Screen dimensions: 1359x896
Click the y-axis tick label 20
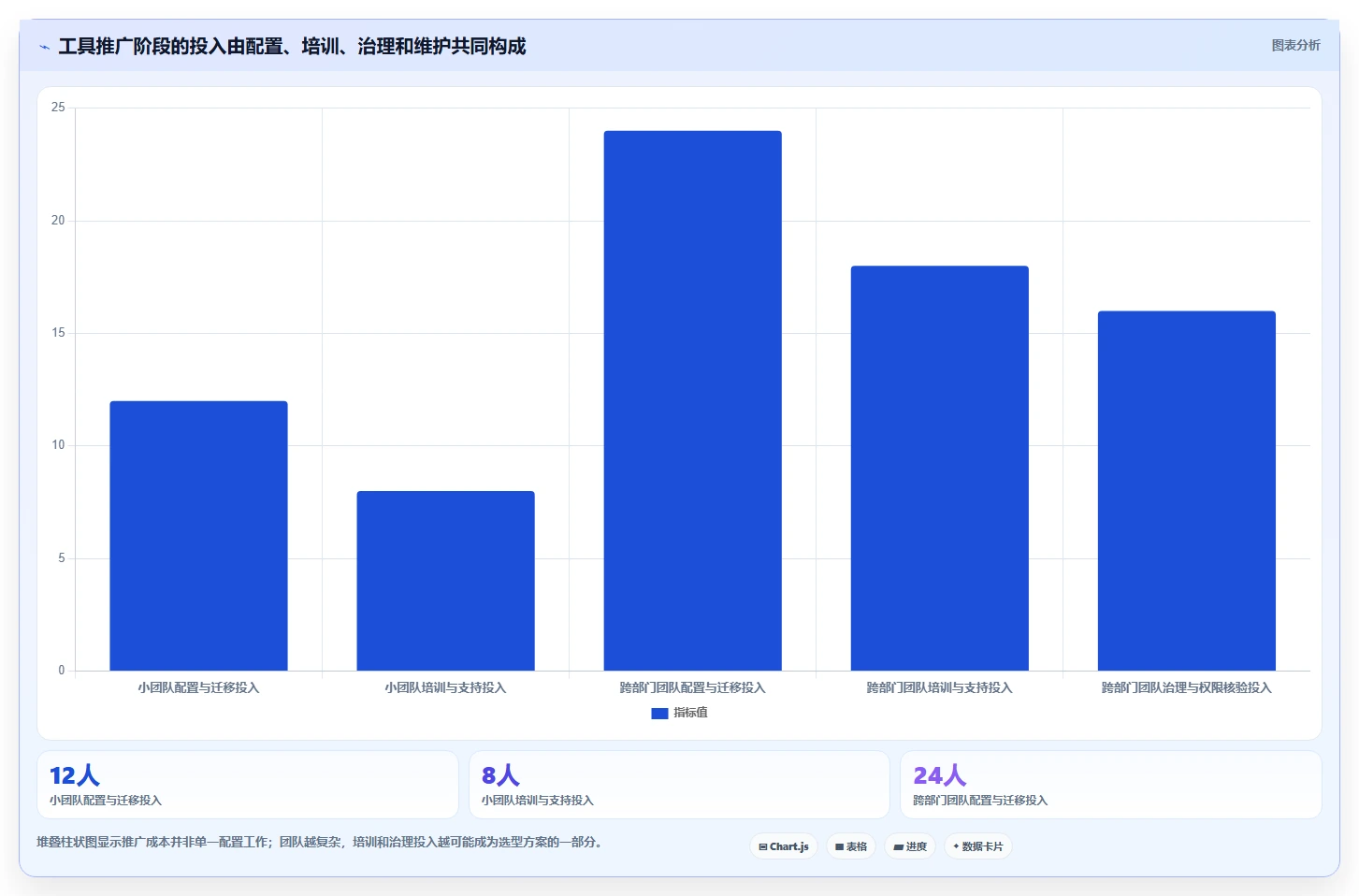pyautogui.click(x=58, y=221)
